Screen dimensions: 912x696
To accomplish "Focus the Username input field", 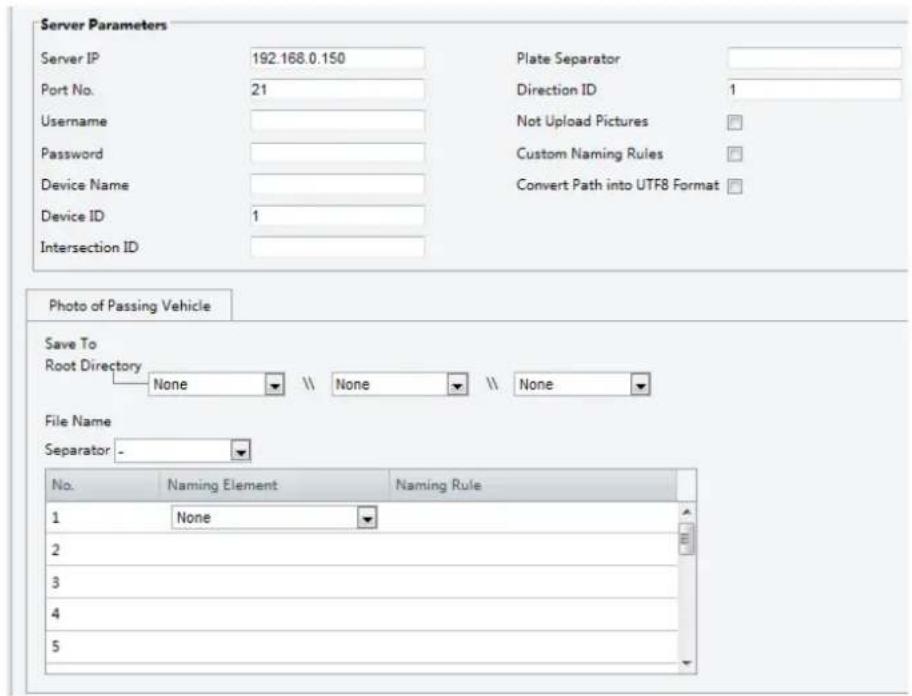I will (337, 121).
